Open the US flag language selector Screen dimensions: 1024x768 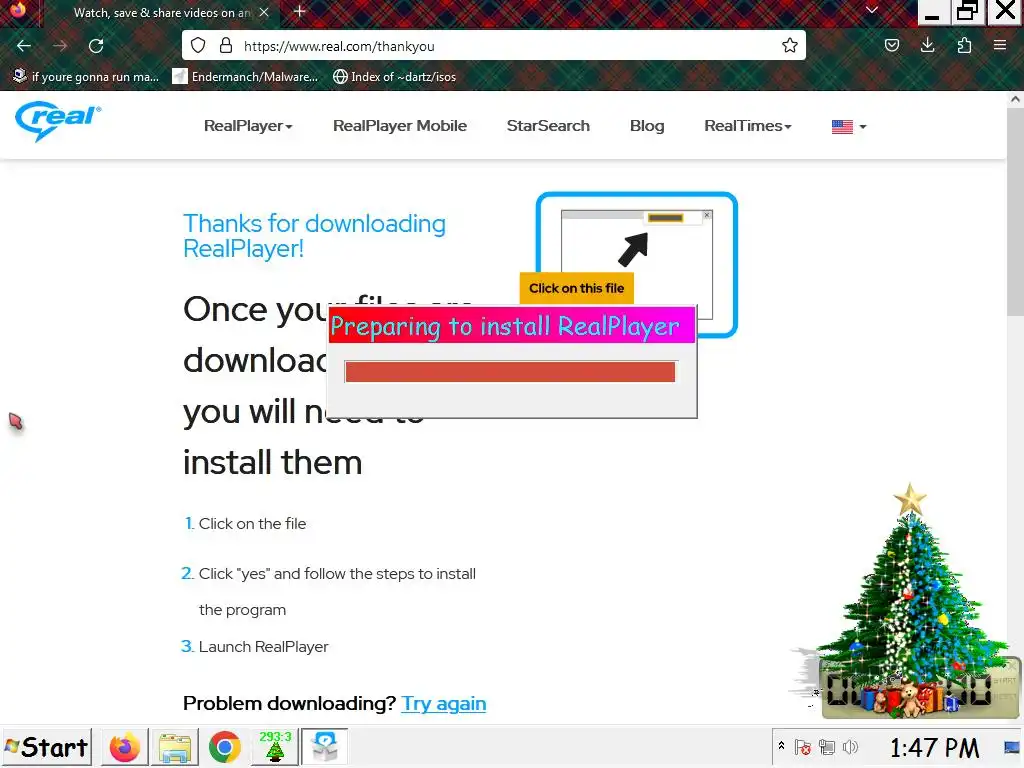849,126
